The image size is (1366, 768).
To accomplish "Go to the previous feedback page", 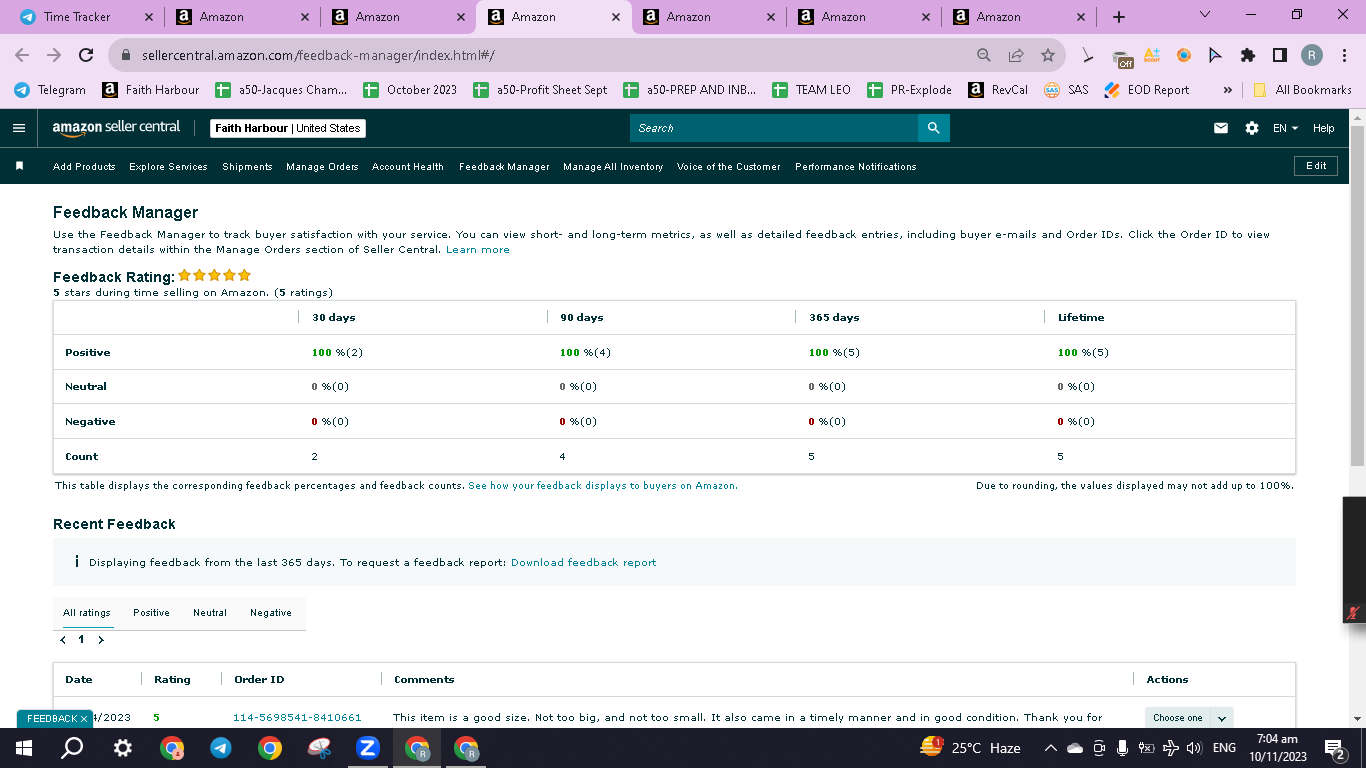I will pyautogui.click(x=63, y=640).
